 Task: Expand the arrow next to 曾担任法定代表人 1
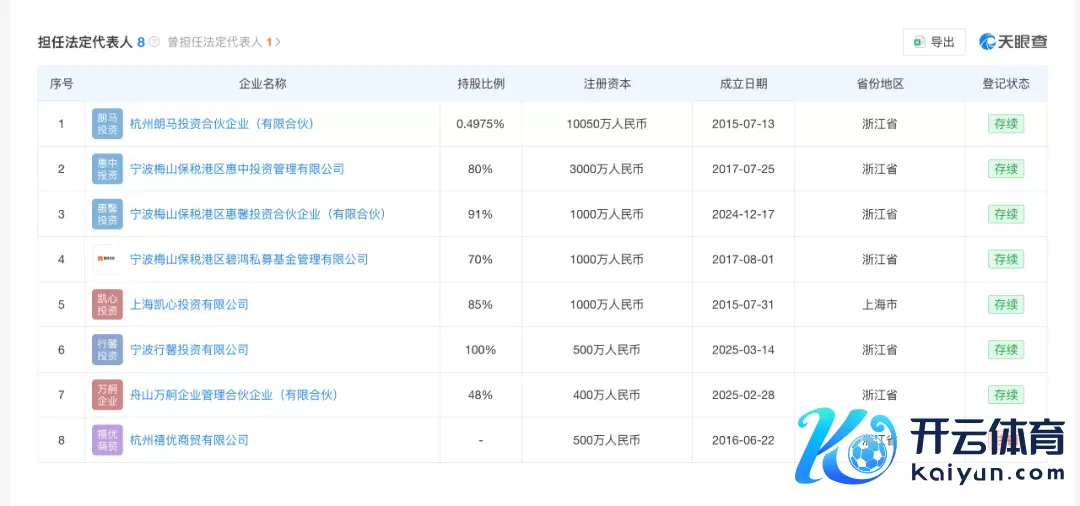click(x=278, y=42)
